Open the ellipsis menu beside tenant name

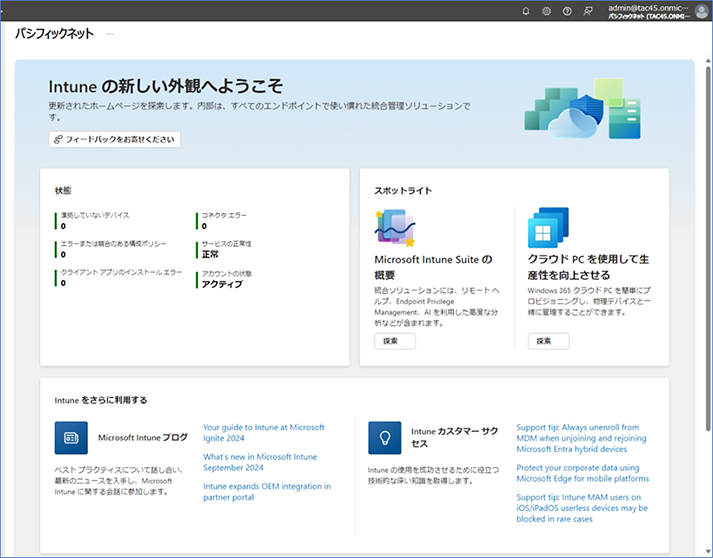[x=110, y=34]
